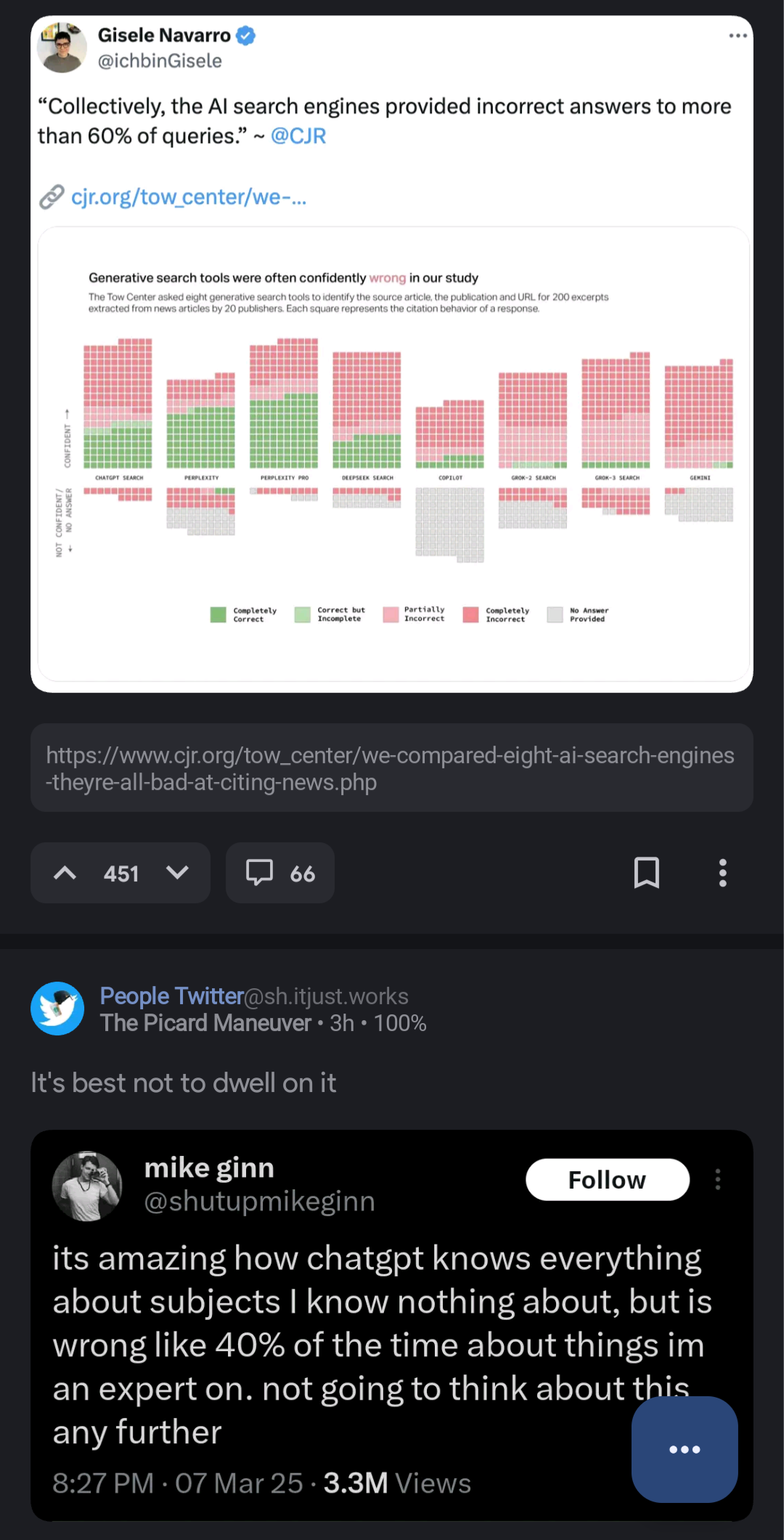
Task: Open post titled "It's best not to dwell on it"
Action: click(x=183, y=1083)
